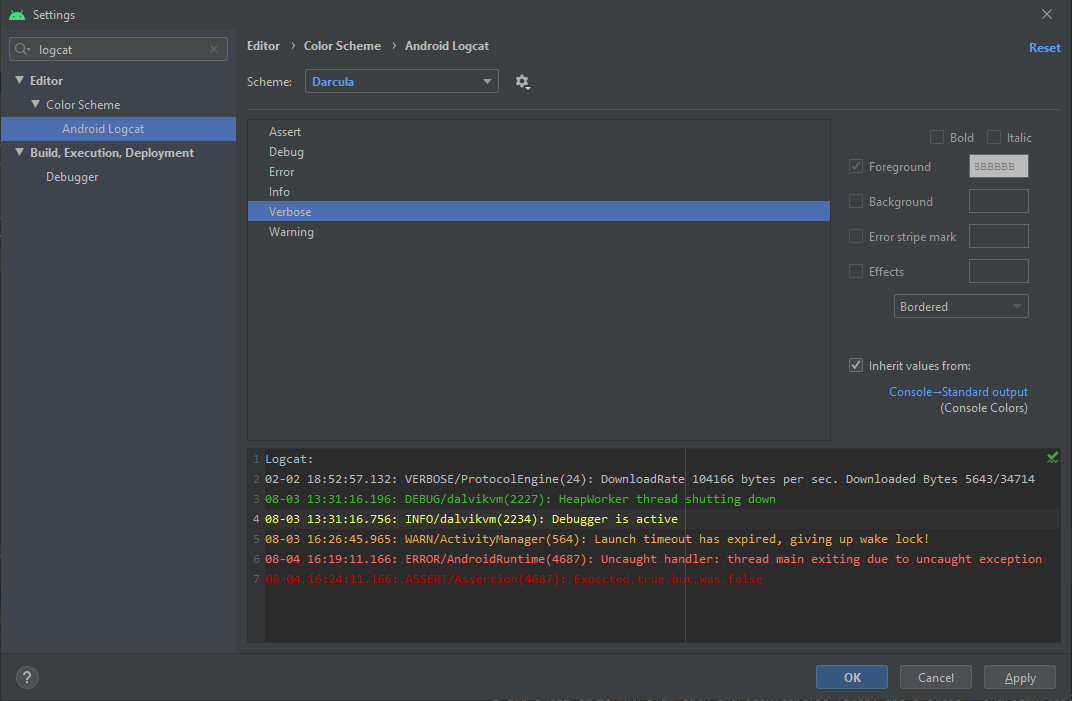
Task: Collapse the Editor tree node
Action: (20, 81)
